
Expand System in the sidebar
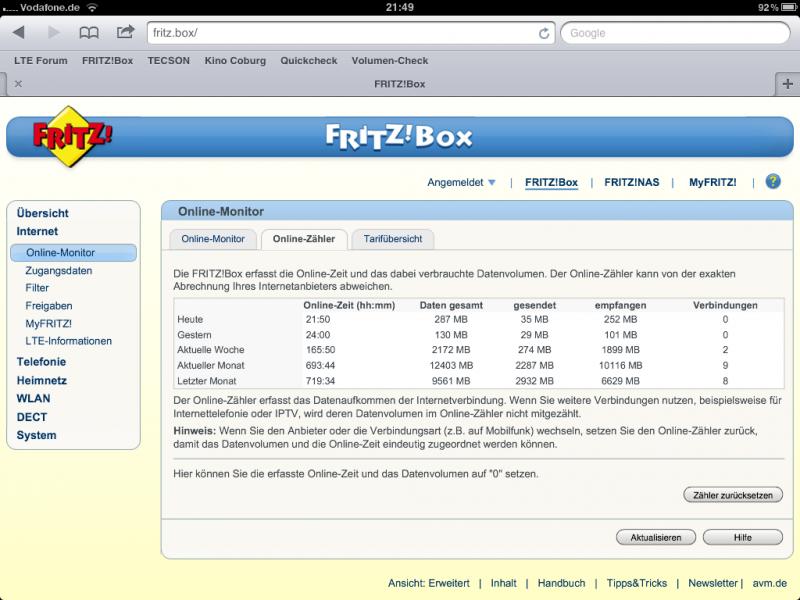click(36, 435)
